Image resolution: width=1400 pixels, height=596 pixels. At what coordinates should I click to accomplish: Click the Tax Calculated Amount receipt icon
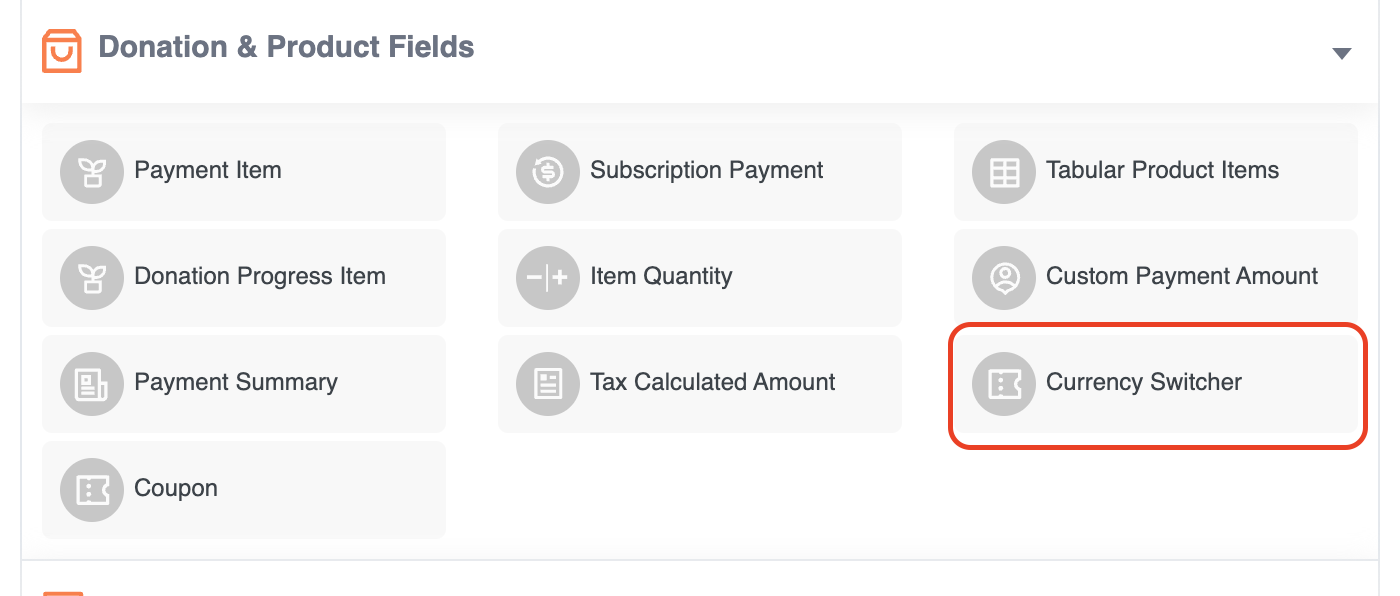point(548,383)
